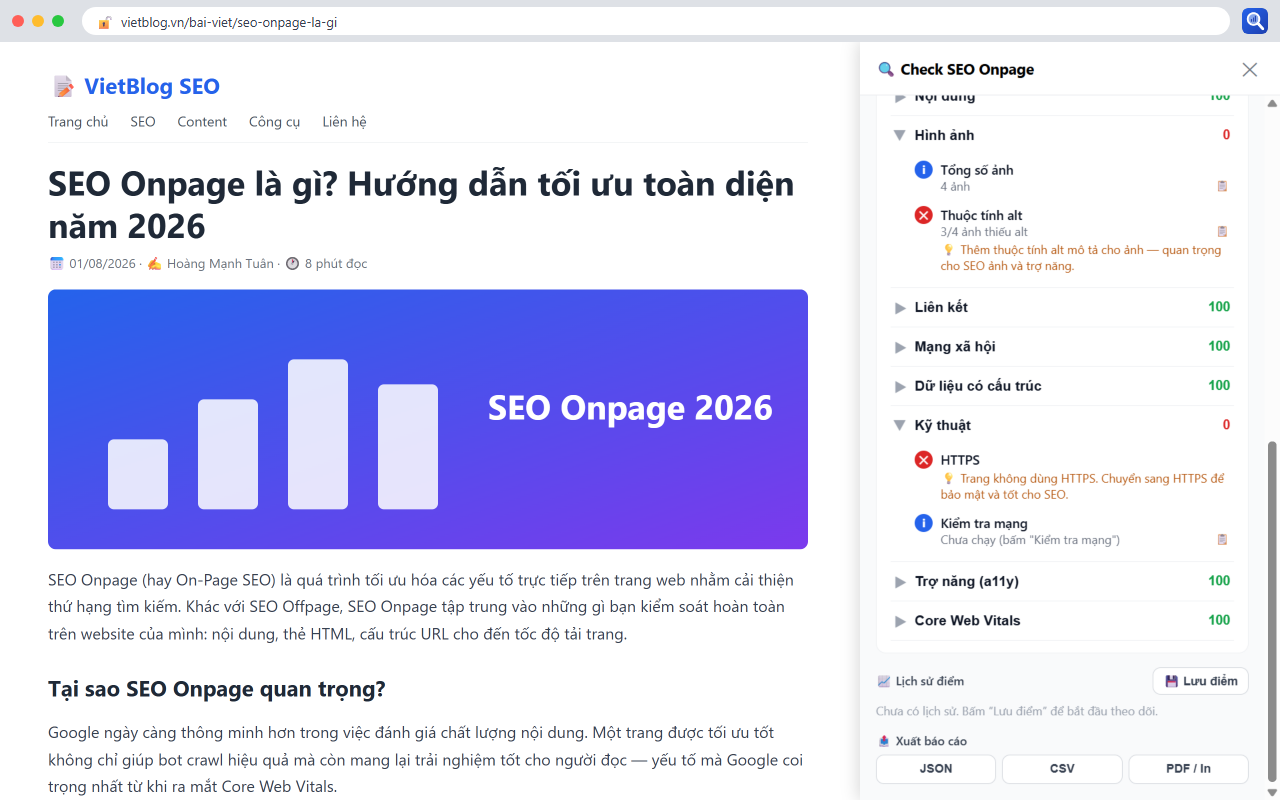The image size is (1280, 800).
Task: Click the chart icon next to Lịch sử điểm
Action: pyautogui.click(x=883, y=681)
